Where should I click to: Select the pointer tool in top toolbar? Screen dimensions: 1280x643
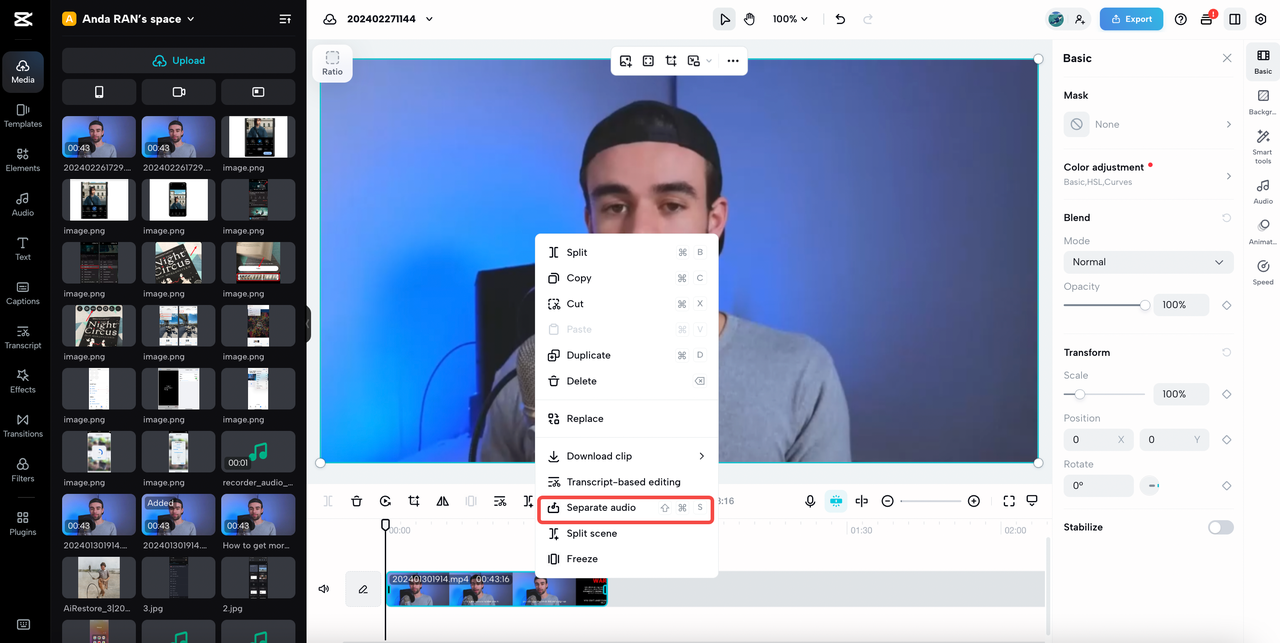[x=724, y=19]
